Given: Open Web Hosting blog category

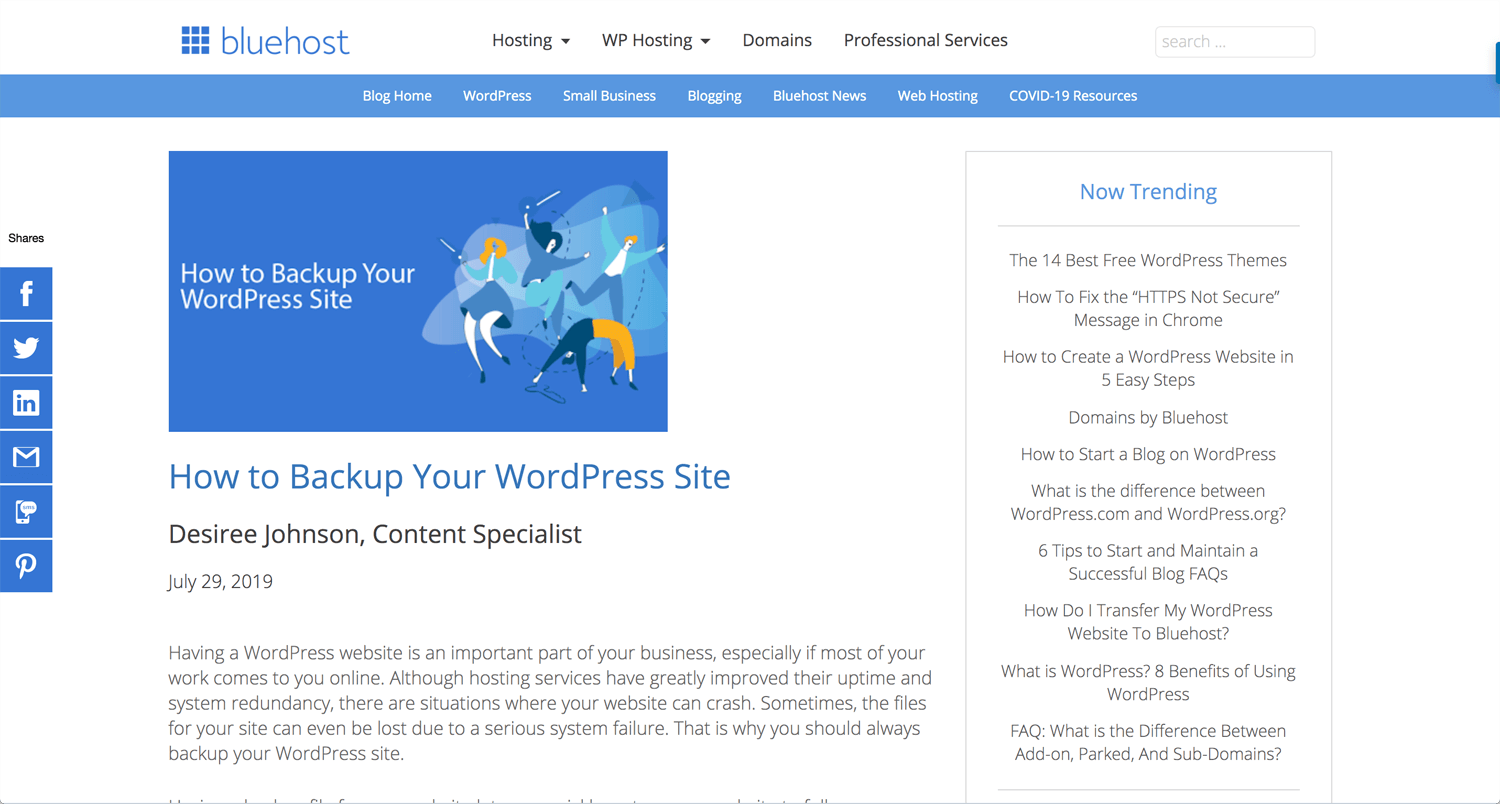Looking at the screenshot, I should tap(937, 96).
